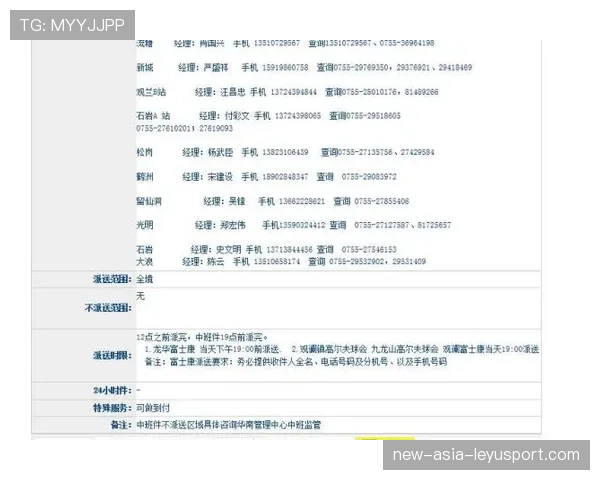Select the station name 新城

click(x=145, y=68)
